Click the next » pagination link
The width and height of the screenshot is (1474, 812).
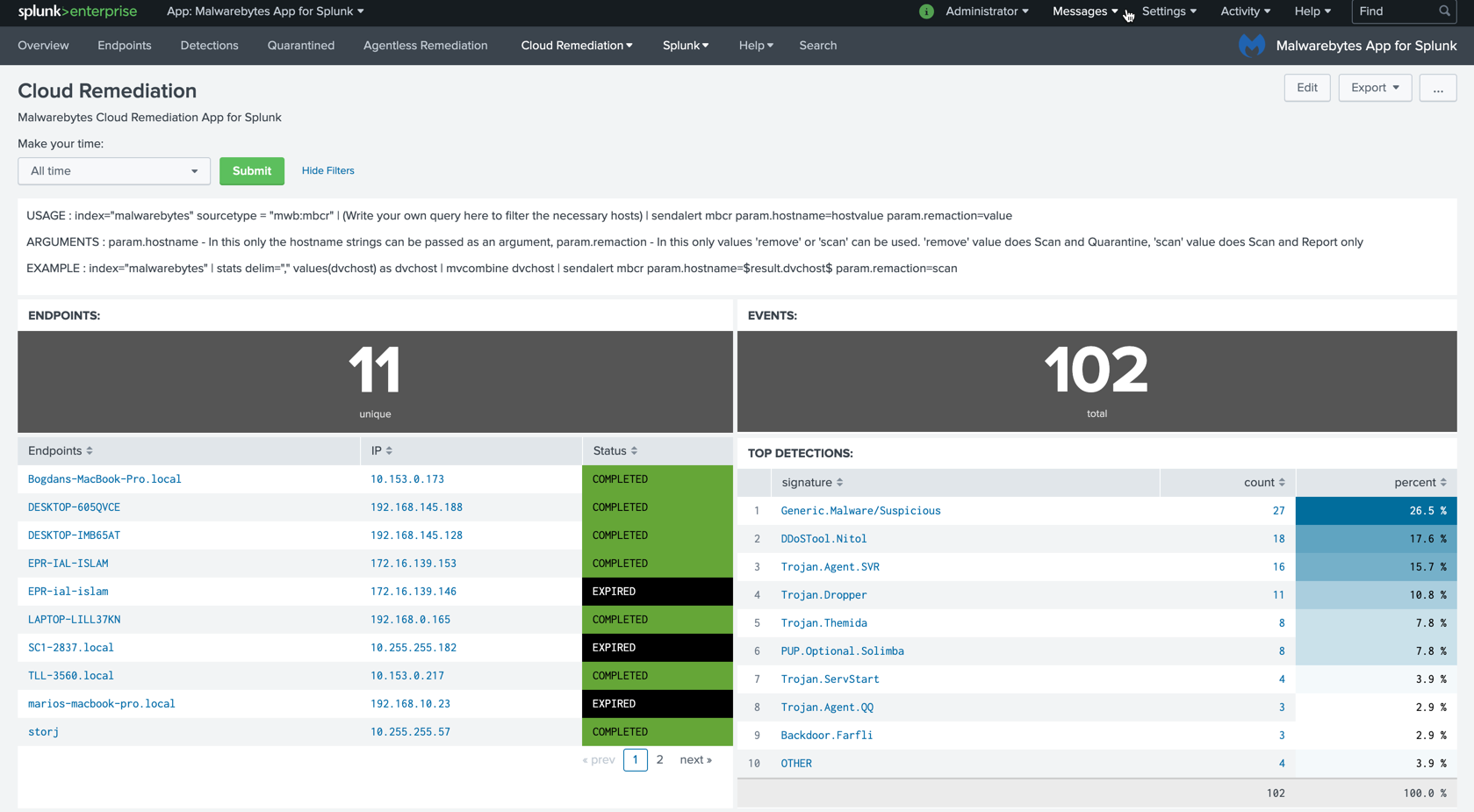[695, 760]
